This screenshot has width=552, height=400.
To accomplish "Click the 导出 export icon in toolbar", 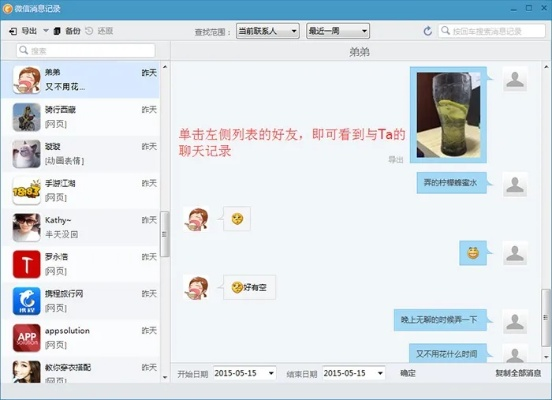I will [x=13, y=31].
